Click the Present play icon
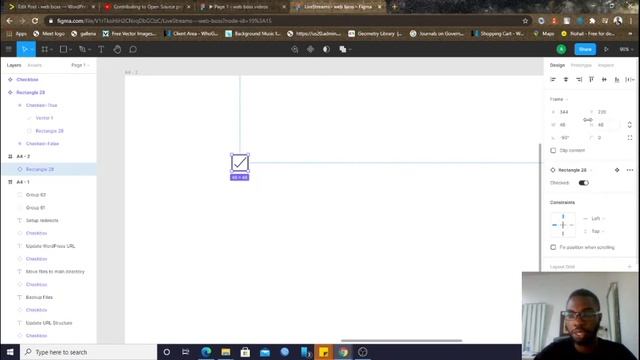The image size is (640, 360). [606, 49]
